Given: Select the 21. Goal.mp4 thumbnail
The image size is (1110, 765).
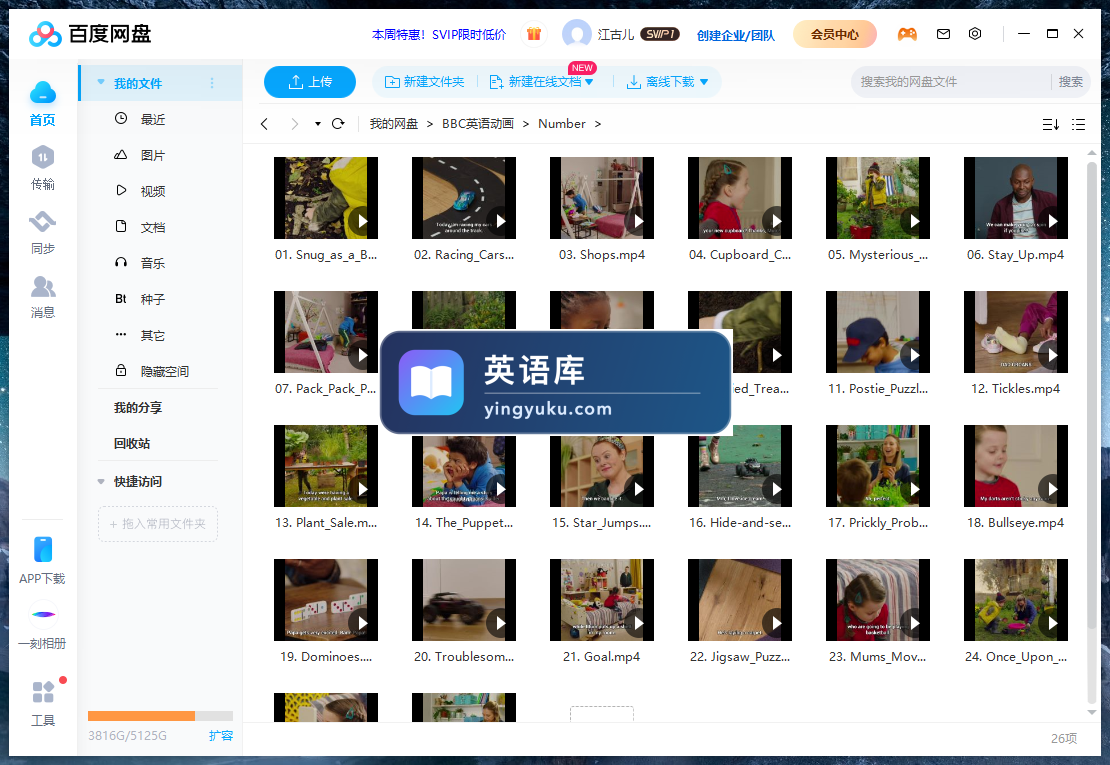Looking at the screenshot, I should coord(602,600).
